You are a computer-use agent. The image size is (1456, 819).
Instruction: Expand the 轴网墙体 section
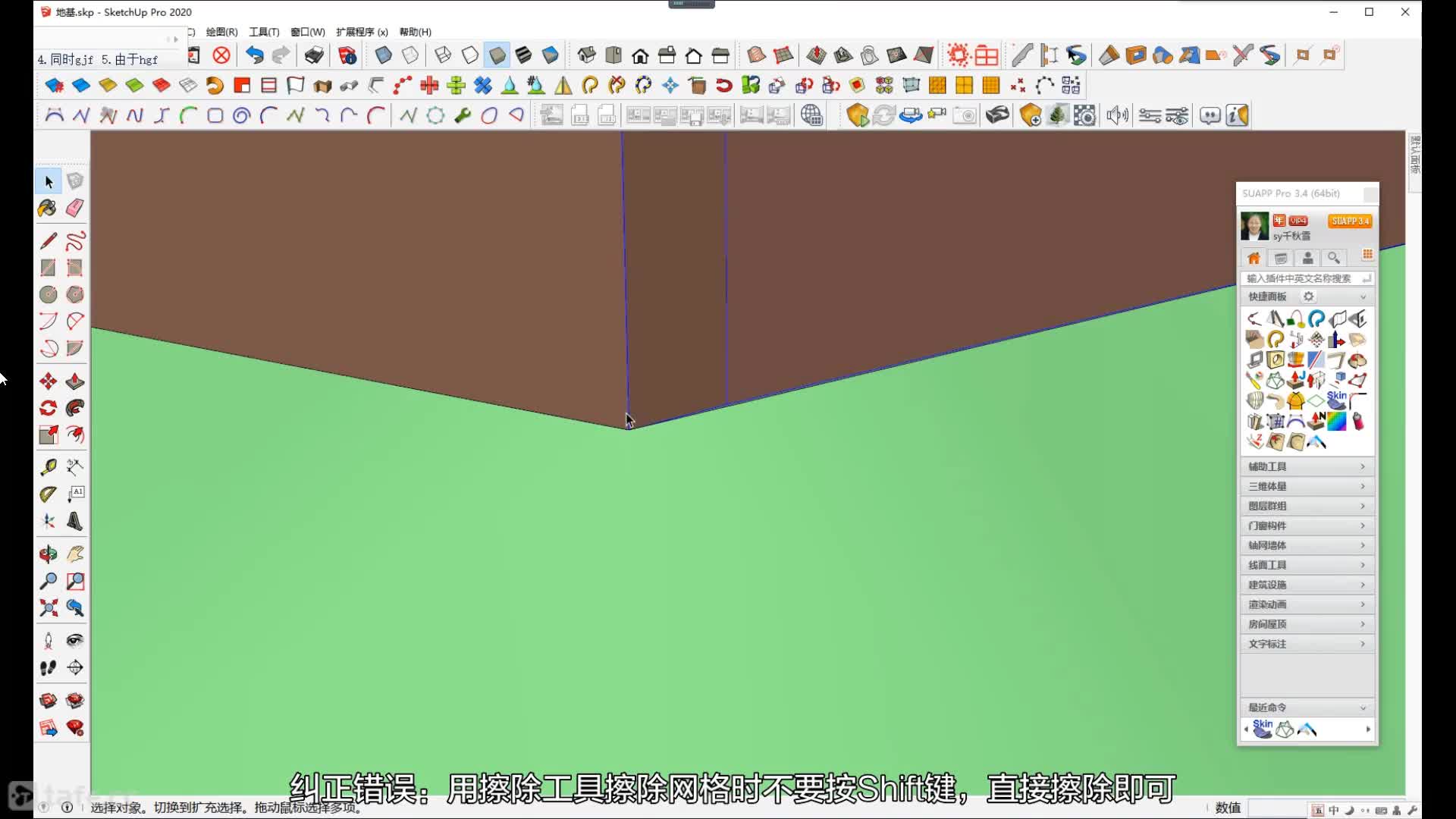(1307, 545)
